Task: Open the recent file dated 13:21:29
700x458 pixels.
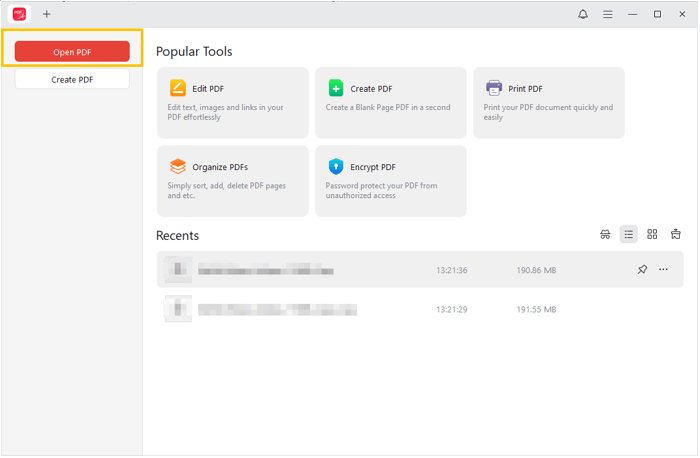Action: click(420, 309)
